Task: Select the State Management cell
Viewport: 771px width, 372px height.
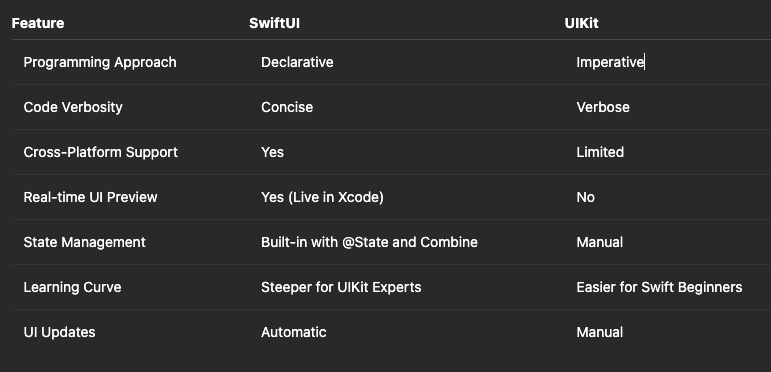Action: (x=85, y=242)
